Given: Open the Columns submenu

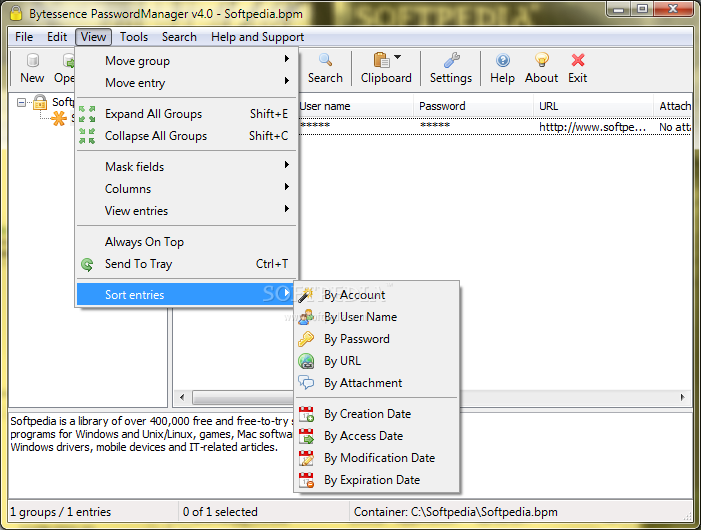Looking at the screenshot, I should (x=186, y=189).
